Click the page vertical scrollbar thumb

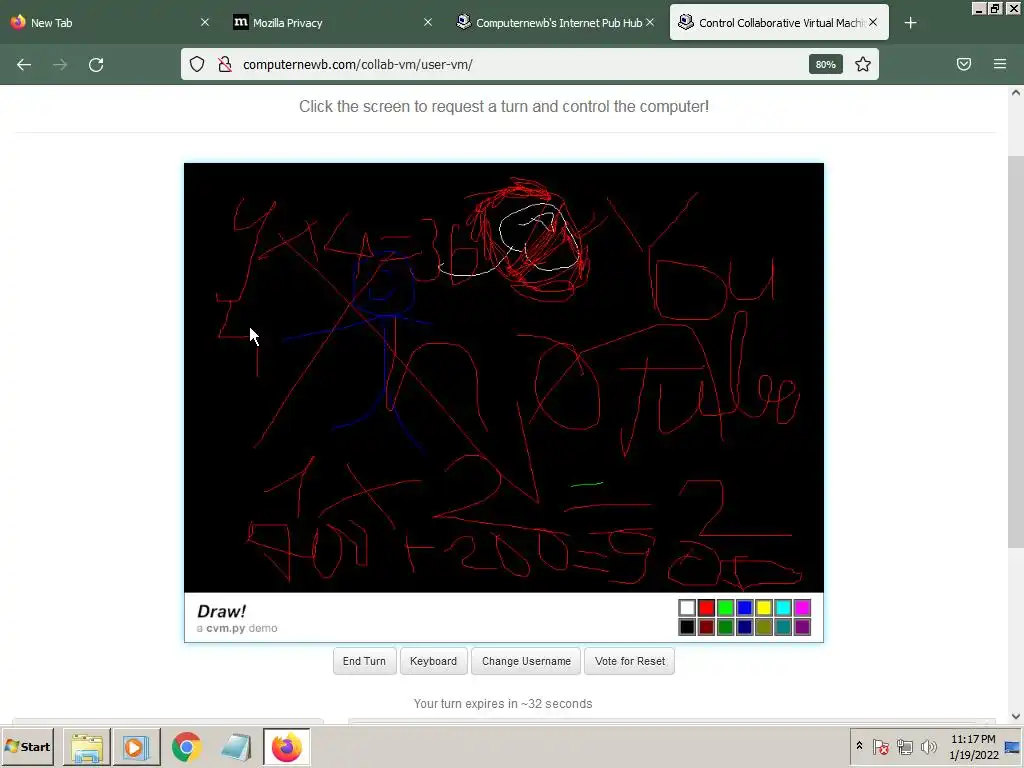(x=1016, y=352)
